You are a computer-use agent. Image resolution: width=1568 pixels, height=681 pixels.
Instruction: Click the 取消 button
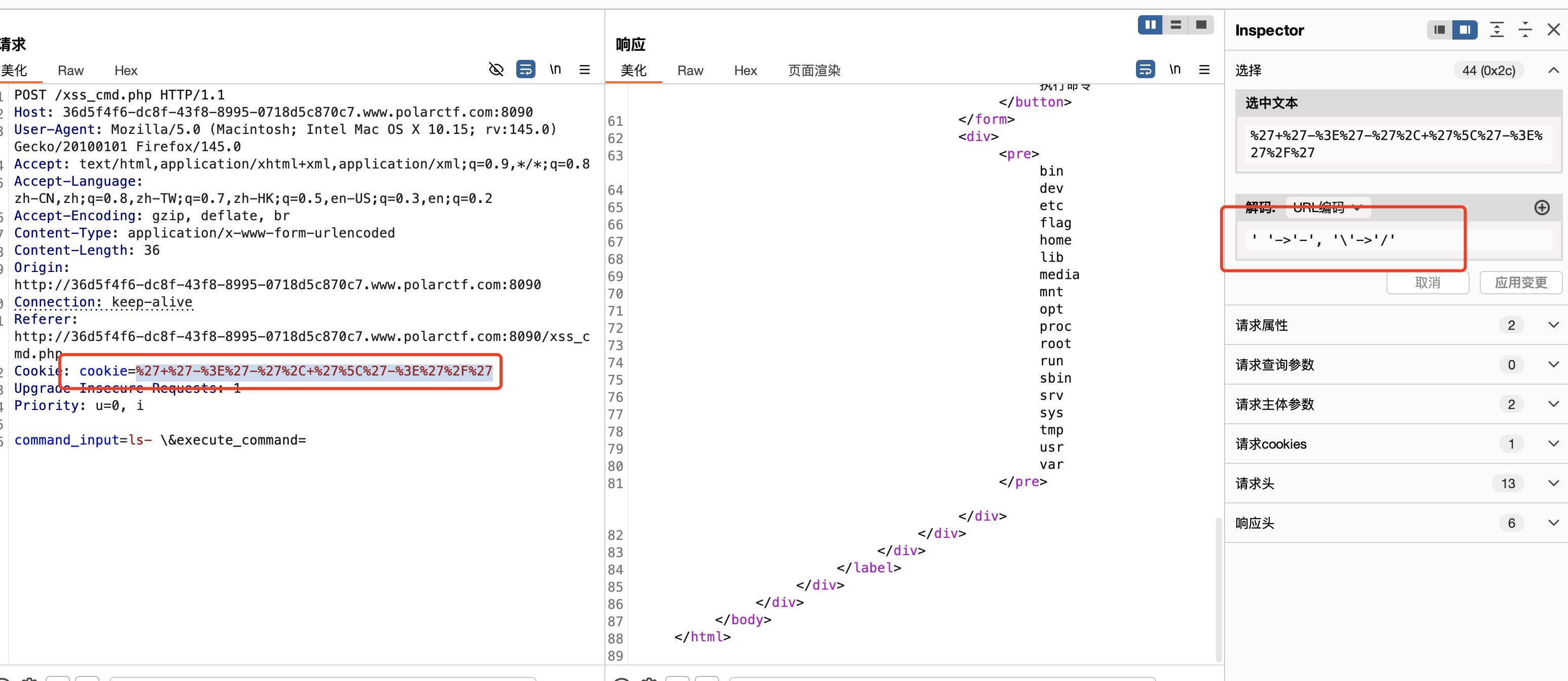[1428, 283]
